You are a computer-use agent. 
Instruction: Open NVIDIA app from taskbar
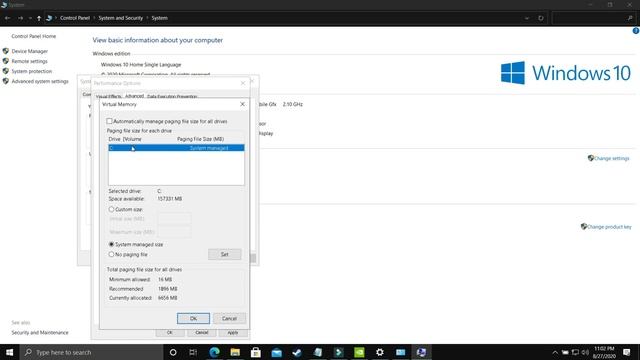359,352
